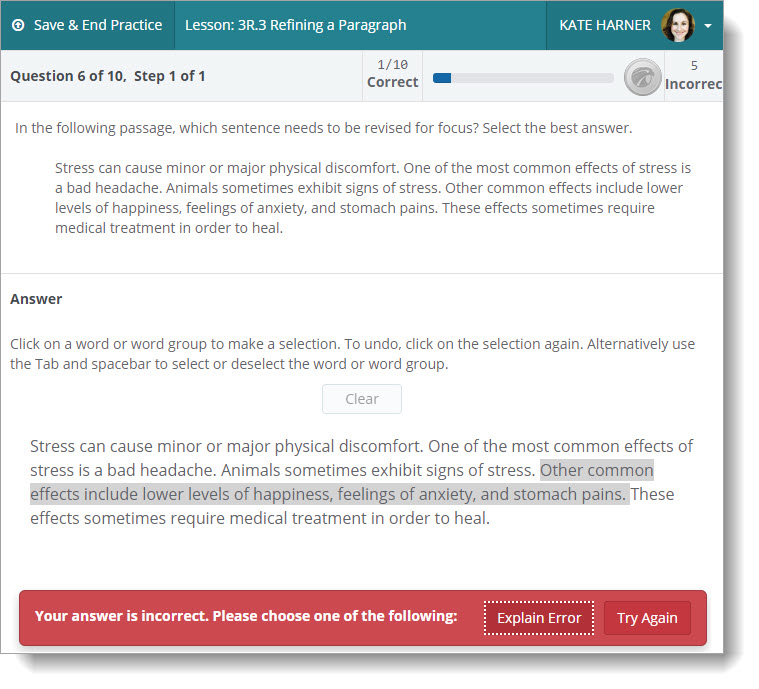Select answer sentence "Animals sometimes exhibit signs of stress."
759x689 pixels.
377,470
